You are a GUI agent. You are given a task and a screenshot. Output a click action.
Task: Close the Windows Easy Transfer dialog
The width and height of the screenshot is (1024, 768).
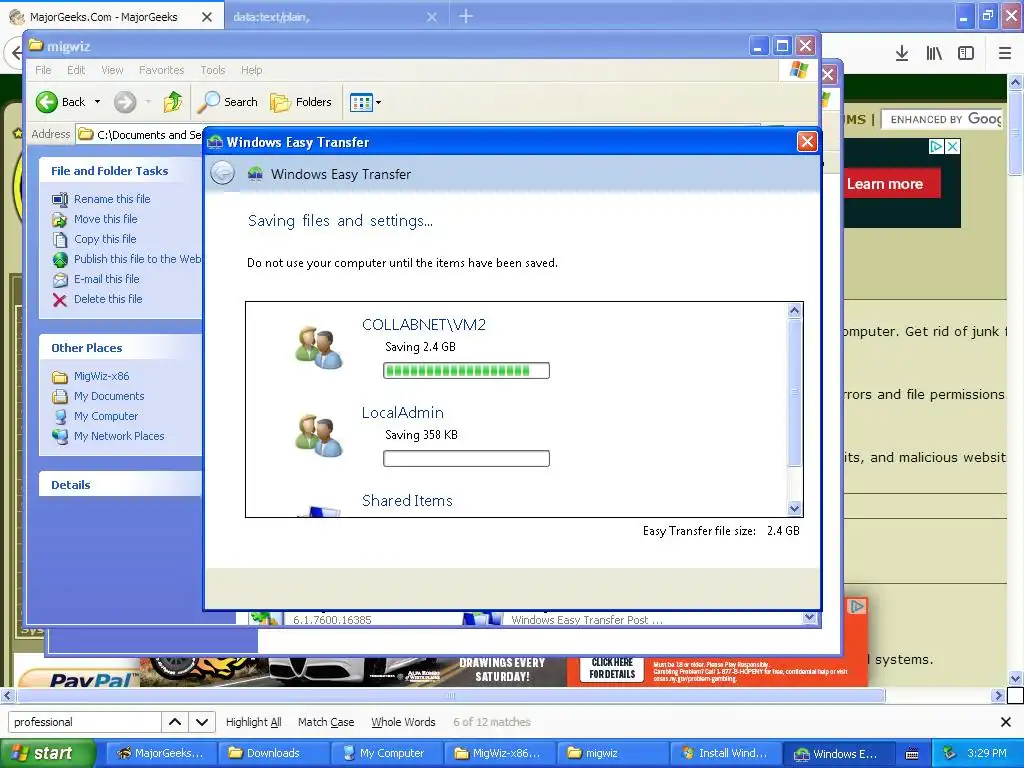click(x=807, y=142)
